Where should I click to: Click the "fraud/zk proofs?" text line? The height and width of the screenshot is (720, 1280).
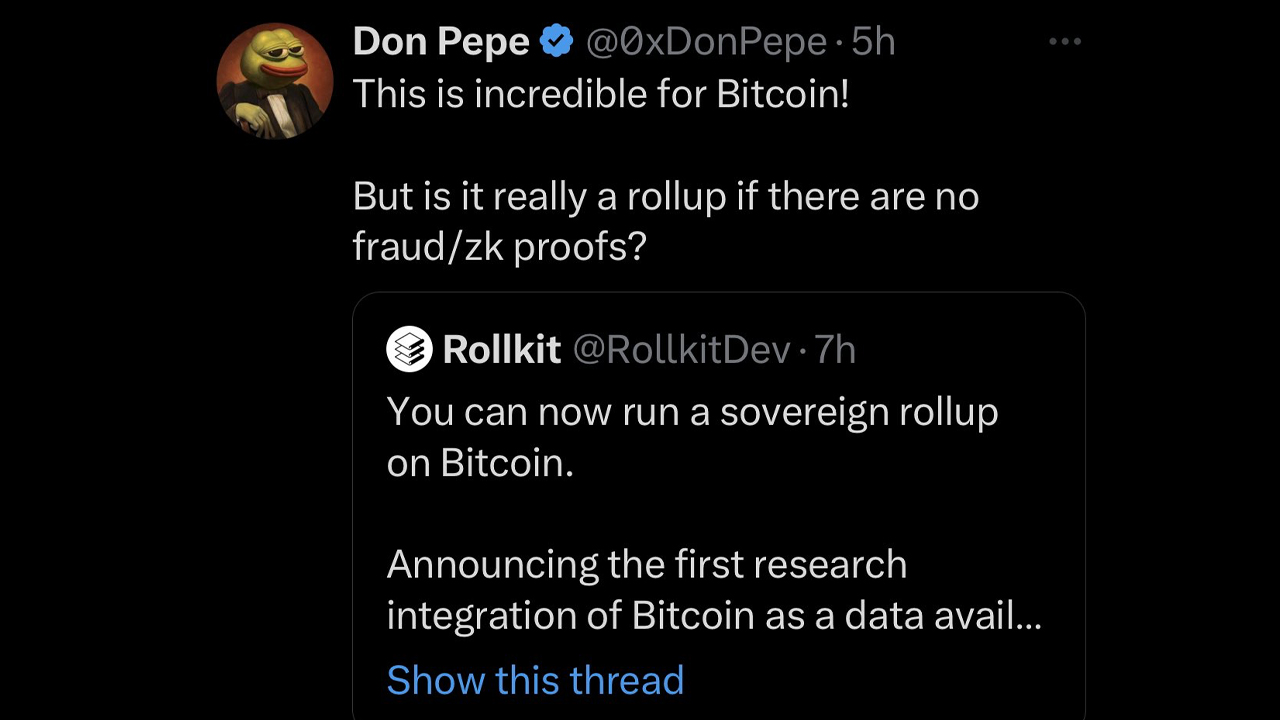pyautogui.click(x=499, y=246)
